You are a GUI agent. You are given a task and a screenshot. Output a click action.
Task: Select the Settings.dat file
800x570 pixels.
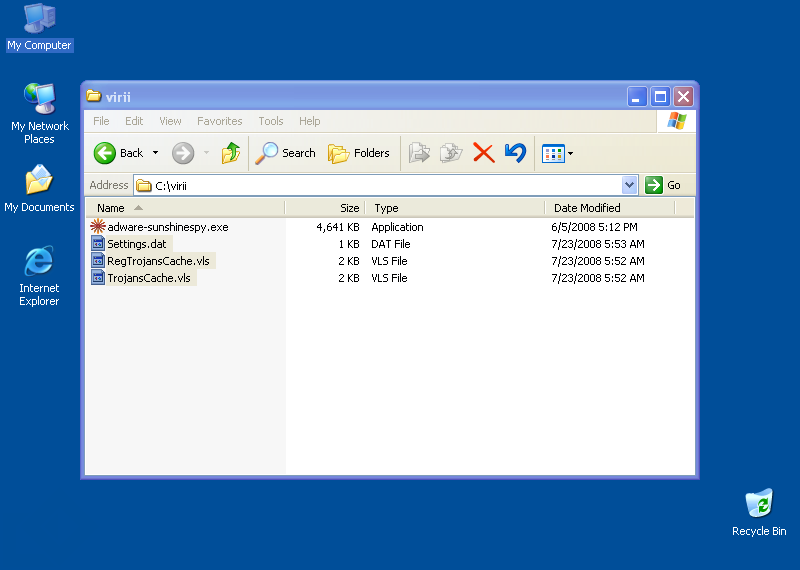[x=137, y=244]
